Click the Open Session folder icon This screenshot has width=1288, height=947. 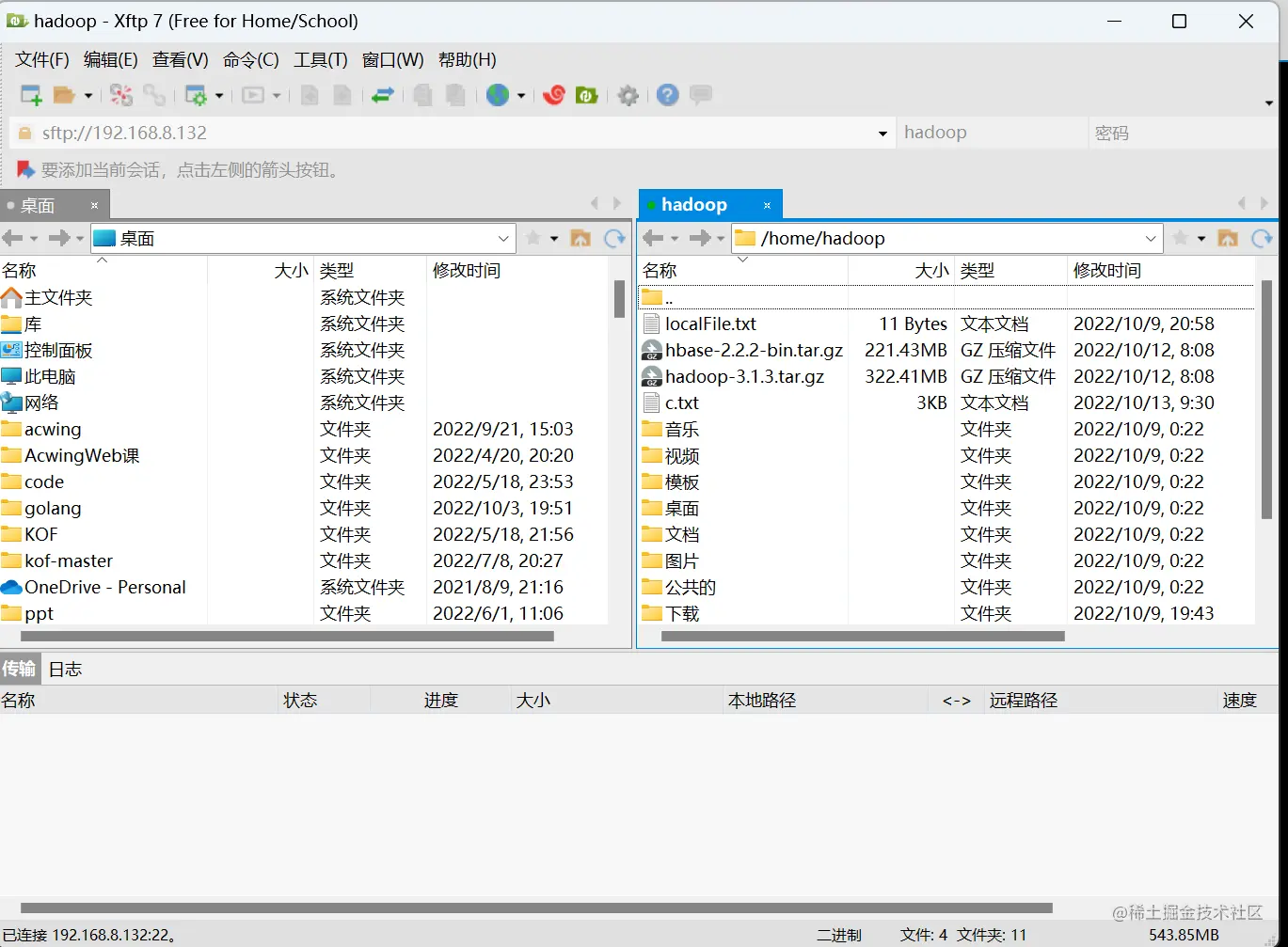point(64,95)
